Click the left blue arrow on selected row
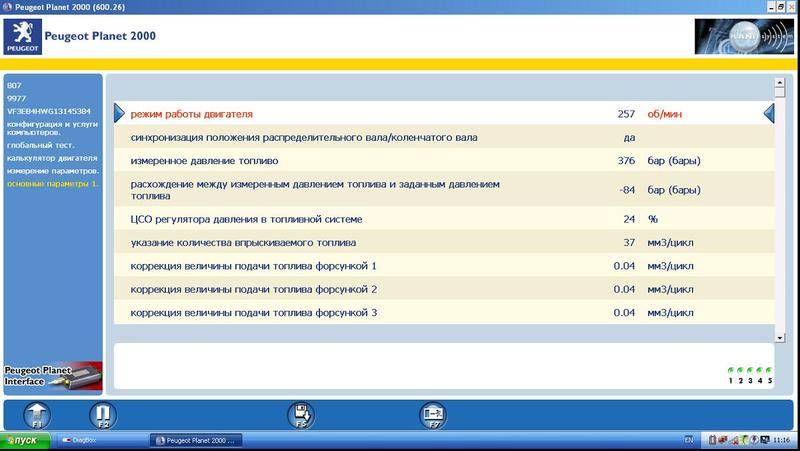This screenshot has height=451, width=800. coord(119,113)
